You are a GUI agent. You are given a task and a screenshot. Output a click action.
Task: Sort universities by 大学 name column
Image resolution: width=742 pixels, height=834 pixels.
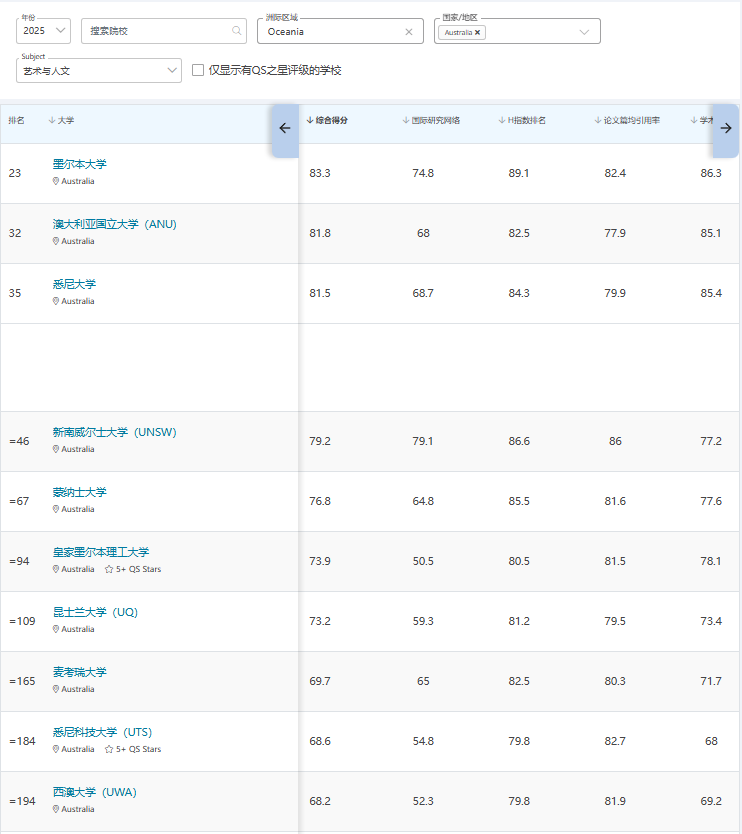[x=61, y=121]
